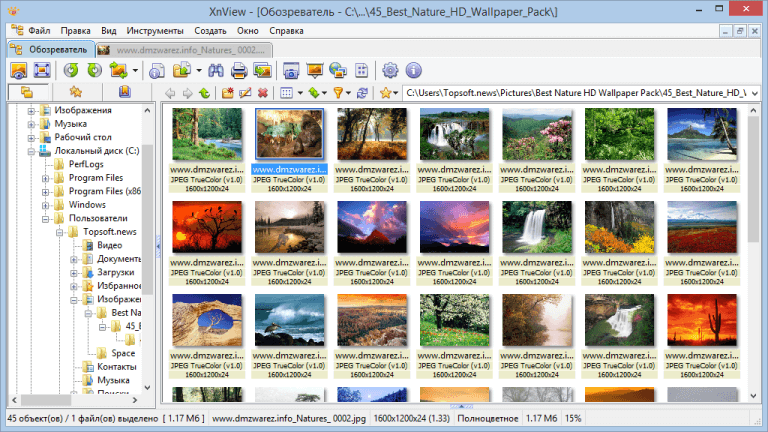The width and height of the screenshot is (768, 432).
Task: Switch to www.dmzwarez.info_Natures_0002 image tab
Action: coord(184,50)
